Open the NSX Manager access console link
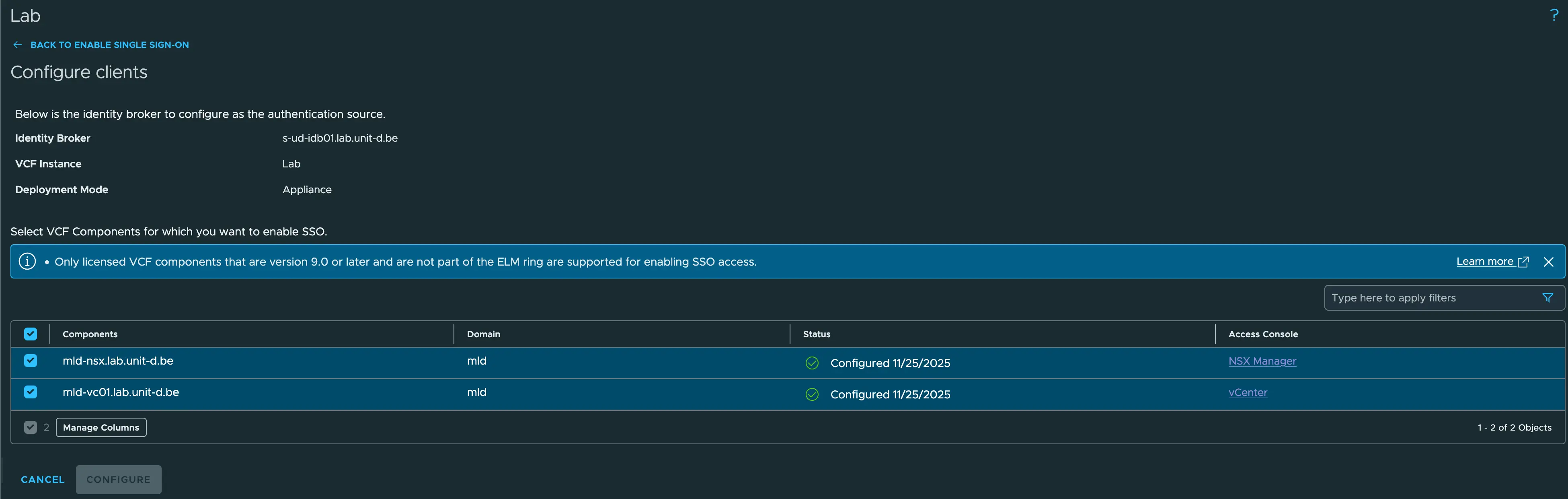The image size is (1568, 499). 1262,361
